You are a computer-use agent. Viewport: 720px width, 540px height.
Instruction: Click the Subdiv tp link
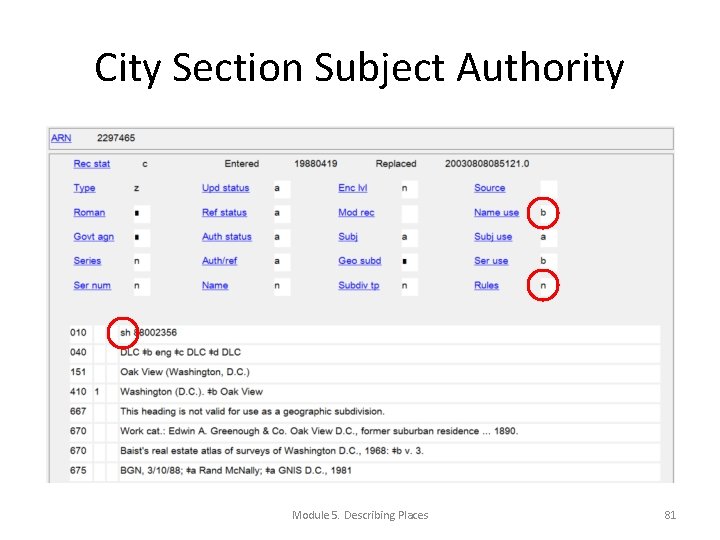tap(359, 285)
